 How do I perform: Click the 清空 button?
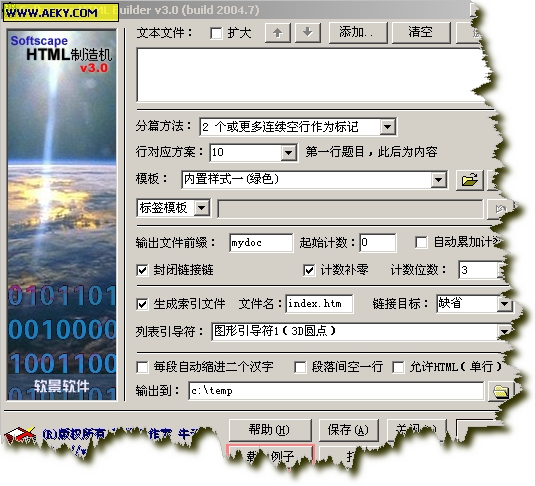pos(421,33)
